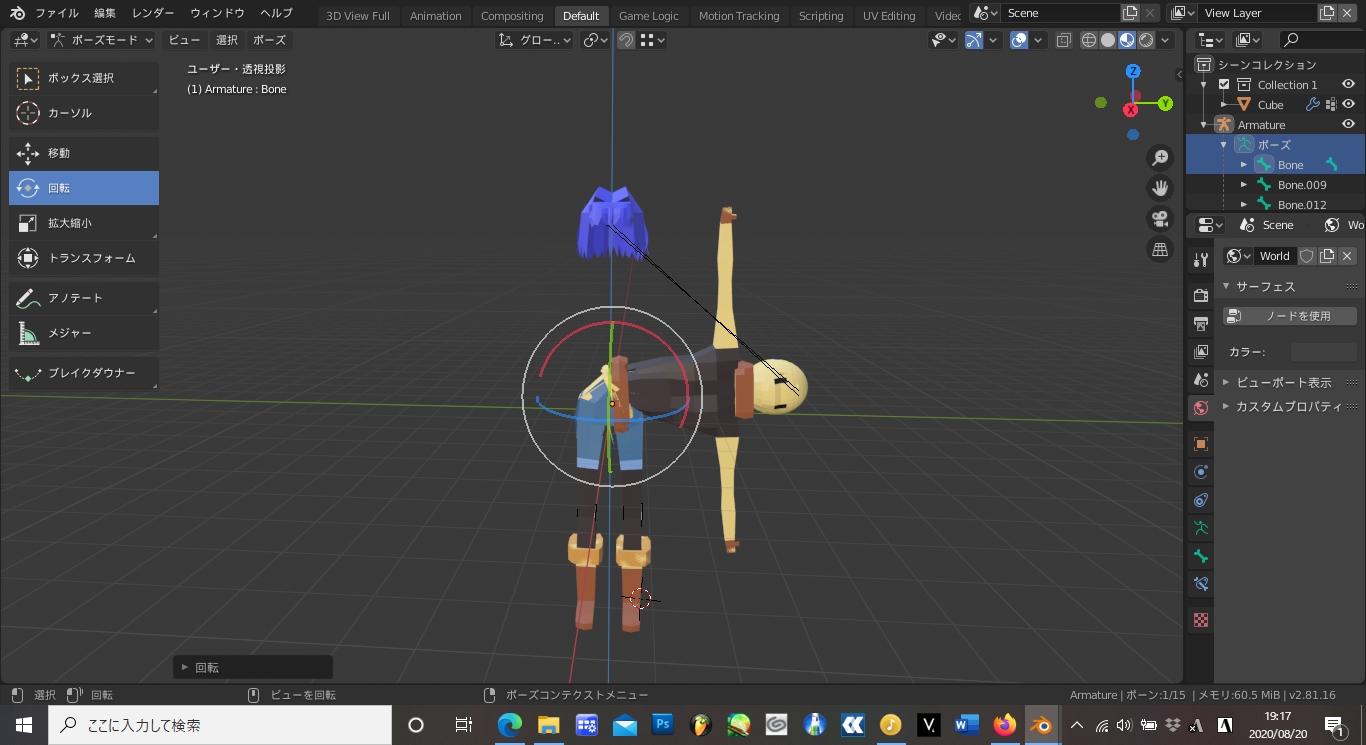Open the Object properties tab
Image resolution: width=1366 pixels, height=745 pixels.
click(1201, 444)
